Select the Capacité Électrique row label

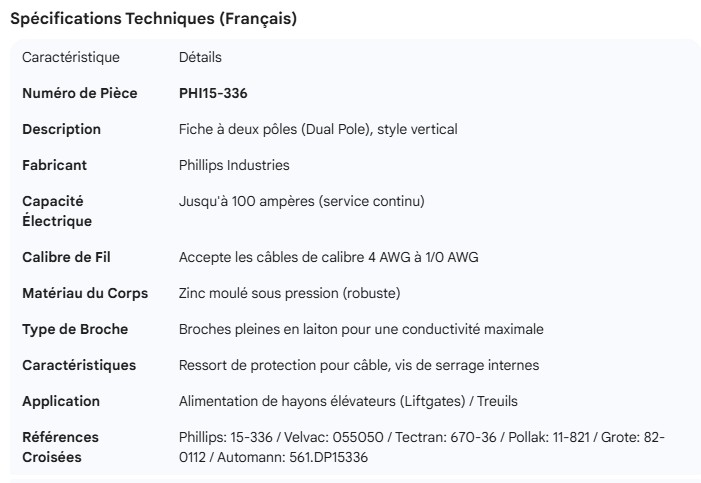[56, 211]
